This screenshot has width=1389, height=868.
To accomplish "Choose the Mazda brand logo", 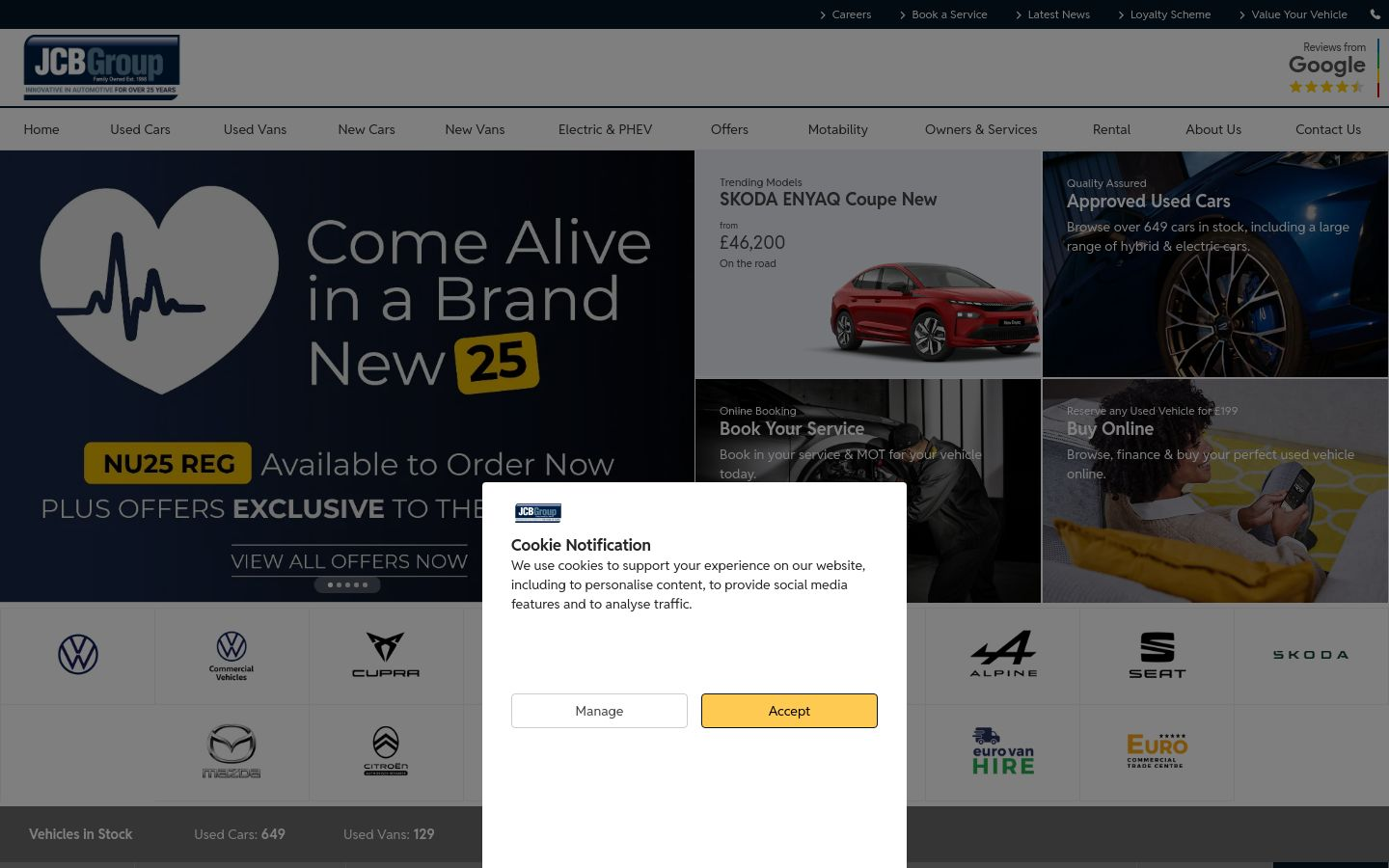I will click(x=231, y=751).
